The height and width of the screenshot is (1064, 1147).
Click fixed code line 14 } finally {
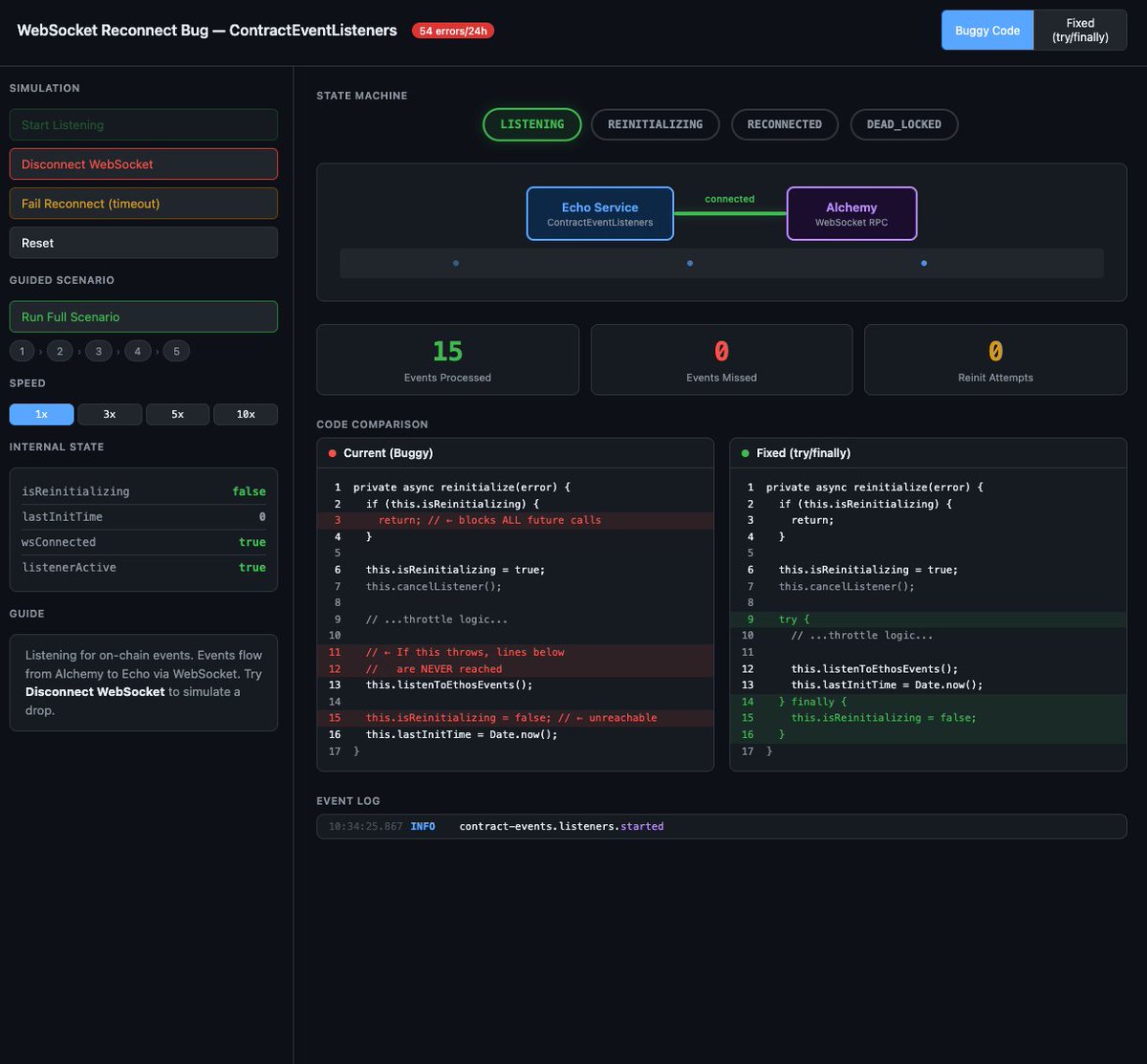(x=928, y=702)
